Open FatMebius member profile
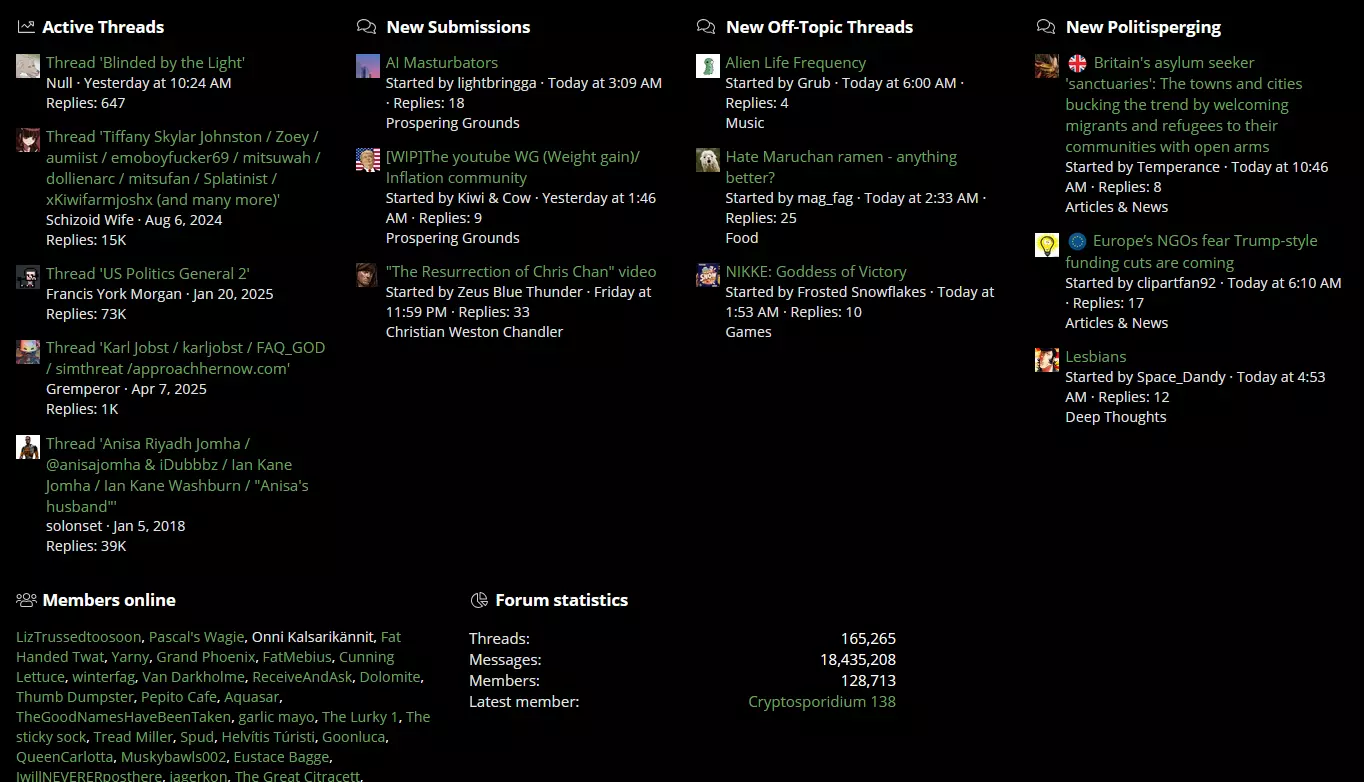 tap(297, 658)
